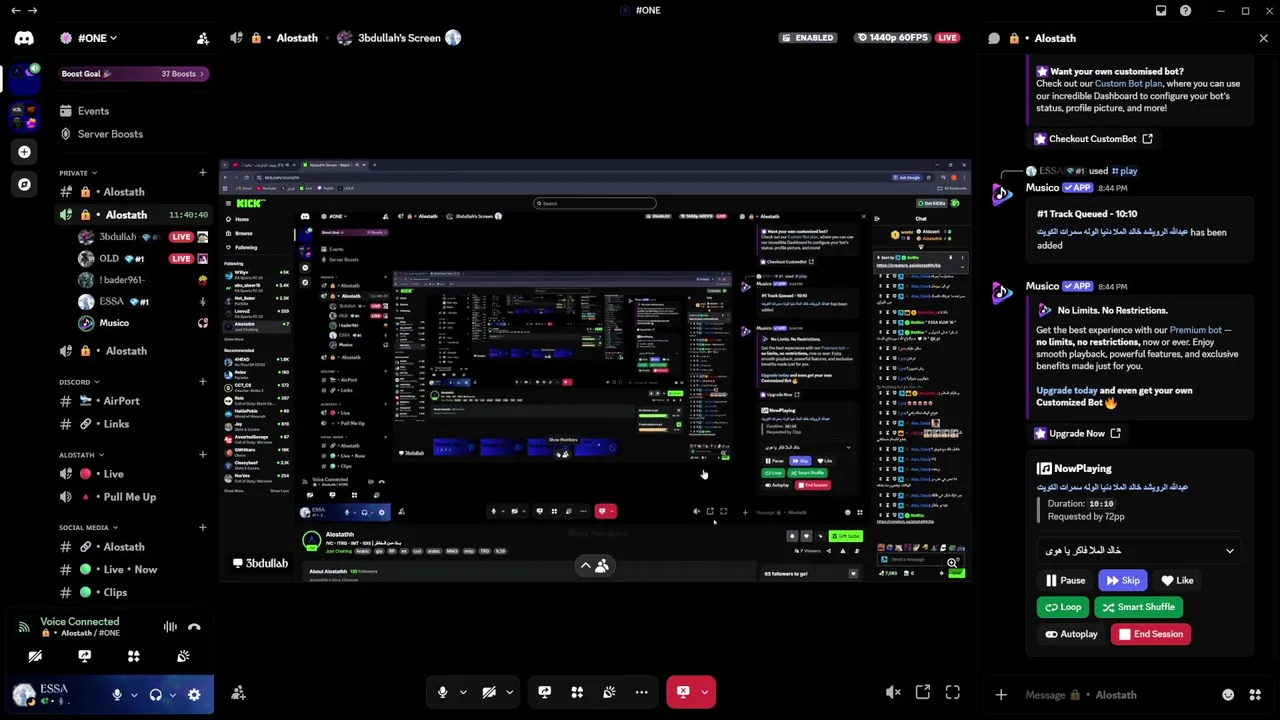Click the plus attach icon in message box
Screen dimensions: 1280x720
coord(1001,695)
